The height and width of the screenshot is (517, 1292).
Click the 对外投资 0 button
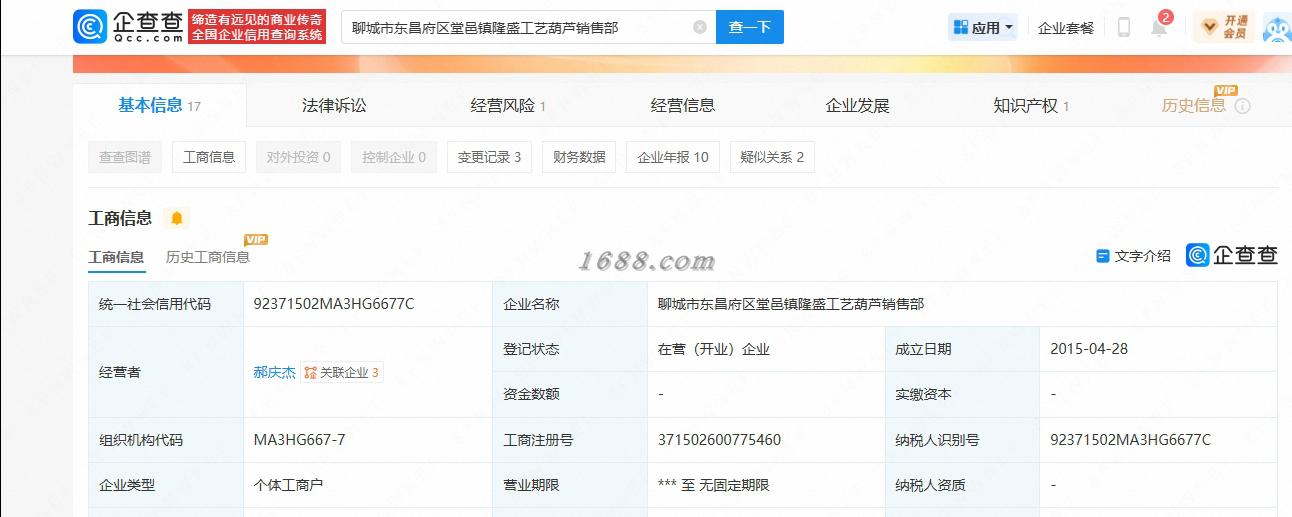298,157
